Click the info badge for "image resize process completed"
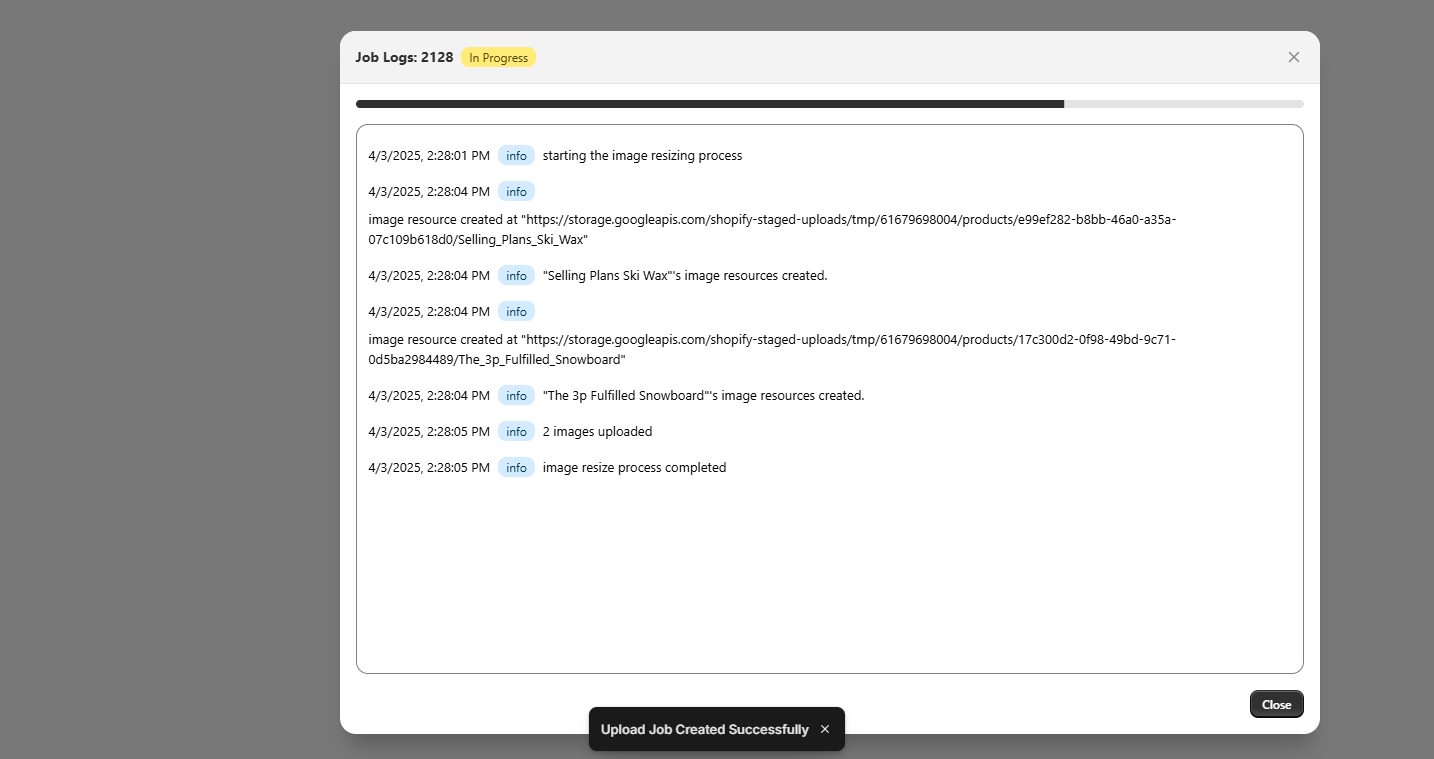Viewport: 1434px width, 759px height. 516,467
